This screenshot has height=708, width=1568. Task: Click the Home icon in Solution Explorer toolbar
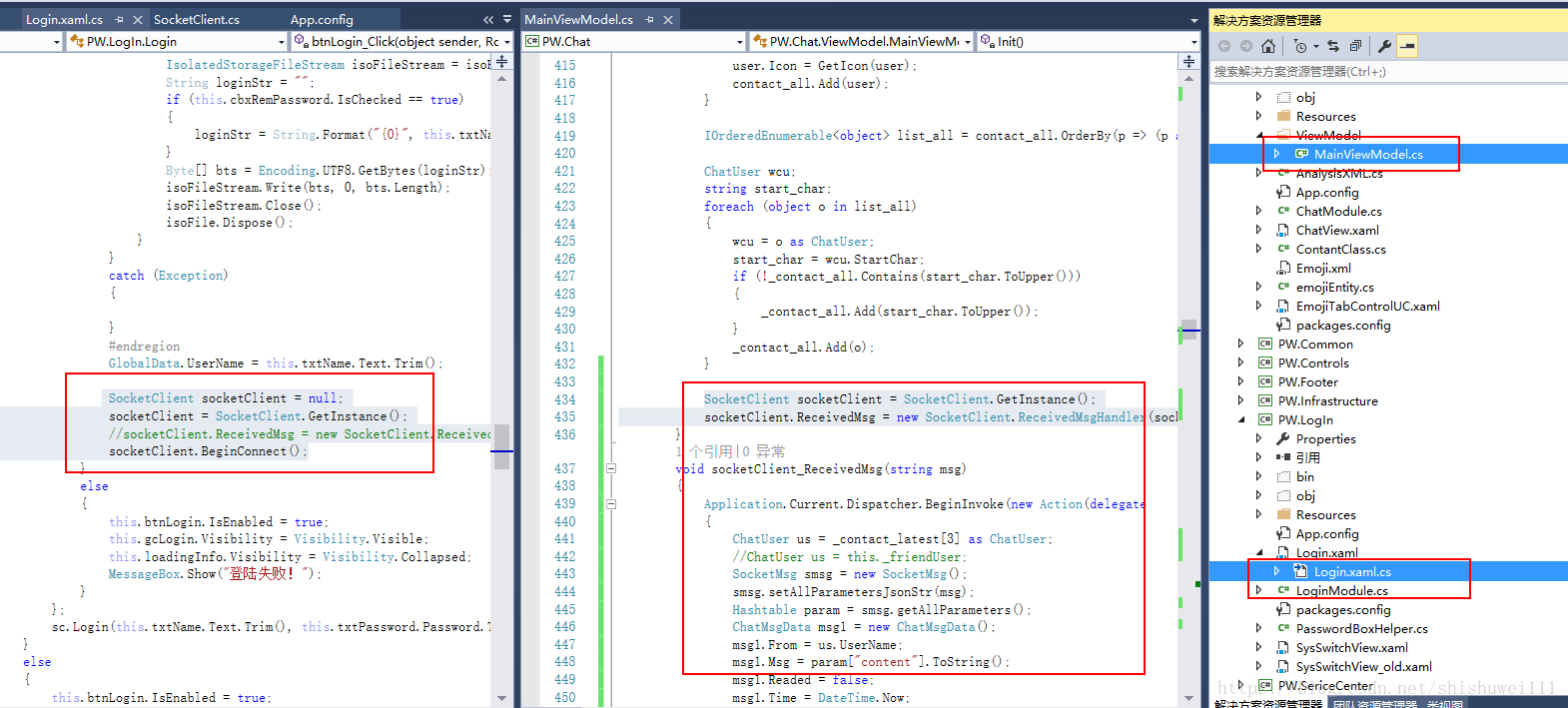[x=1268, y=46]
